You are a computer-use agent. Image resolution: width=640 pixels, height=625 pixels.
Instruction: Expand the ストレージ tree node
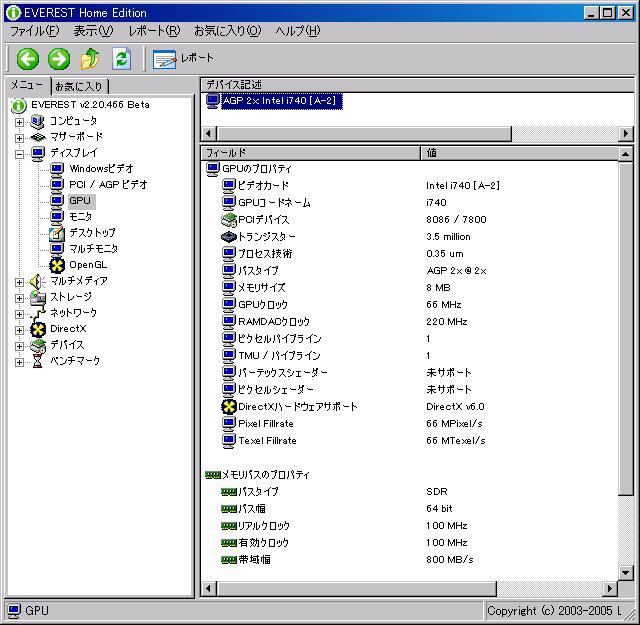point(19,298)
